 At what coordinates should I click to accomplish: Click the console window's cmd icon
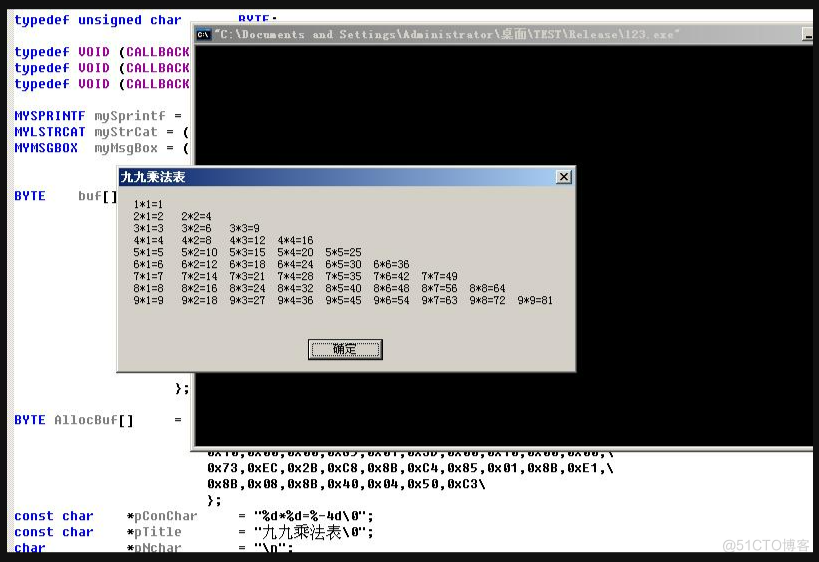(x=203, y=34)
